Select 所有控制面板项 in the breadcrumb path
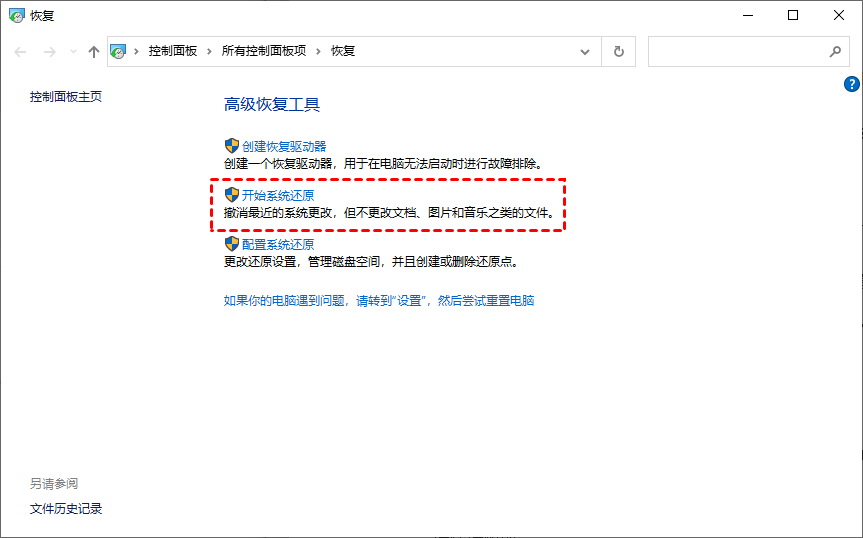863x538 pixels. pos(264,51)
